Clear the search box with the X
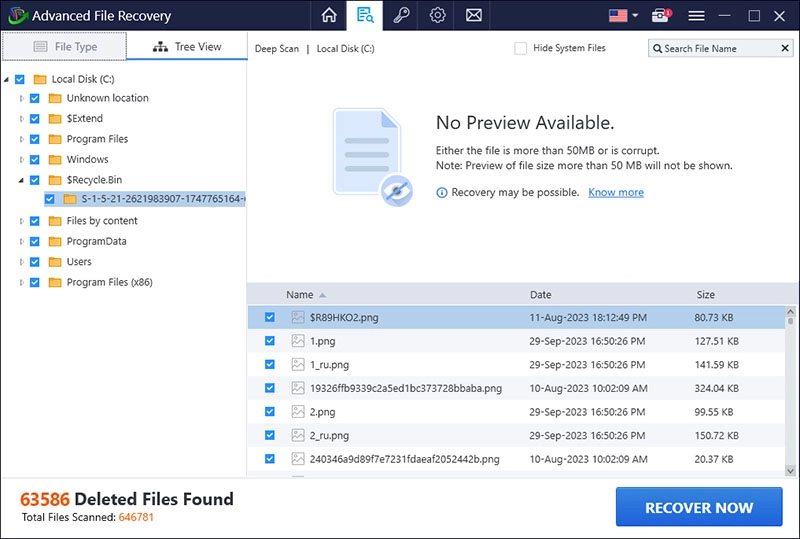Screen dimensions: 800x539 785,48
